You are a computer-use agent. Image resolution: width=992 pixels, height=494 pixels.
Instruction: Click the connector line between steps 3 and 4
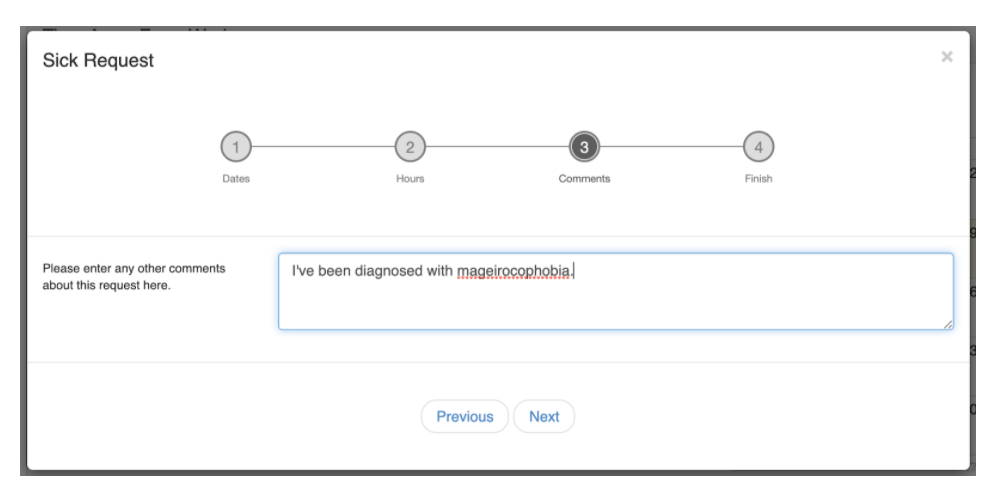670,147
